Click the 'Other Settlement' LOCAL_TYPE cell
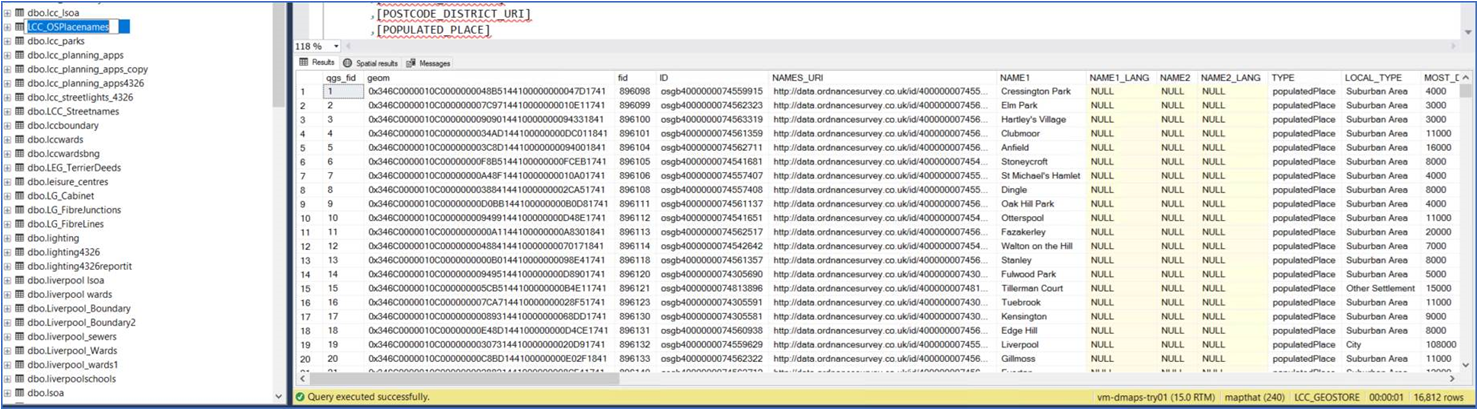The height and width of the screenshot is (411, 1479). (x=1381, y=288)
